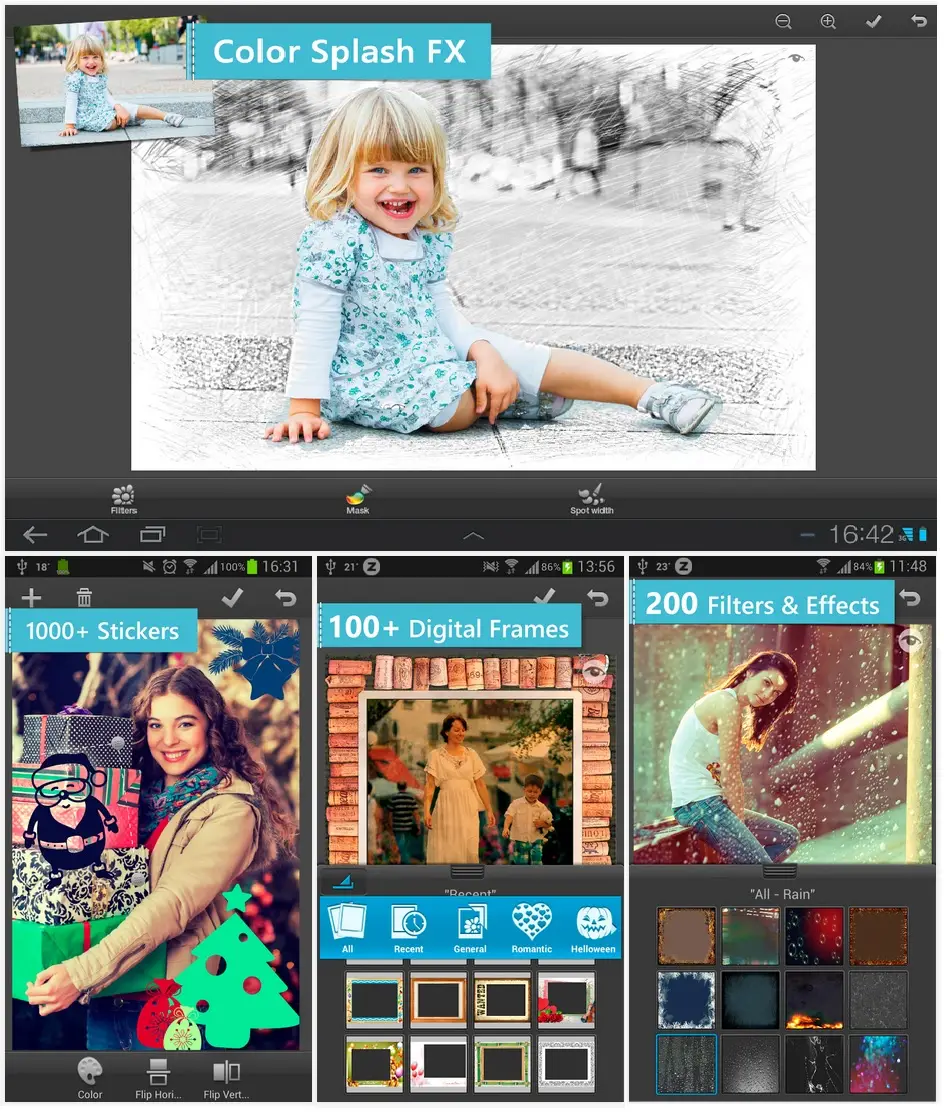Delete the selected sticker with the trash icon

(x=84, y=598)
